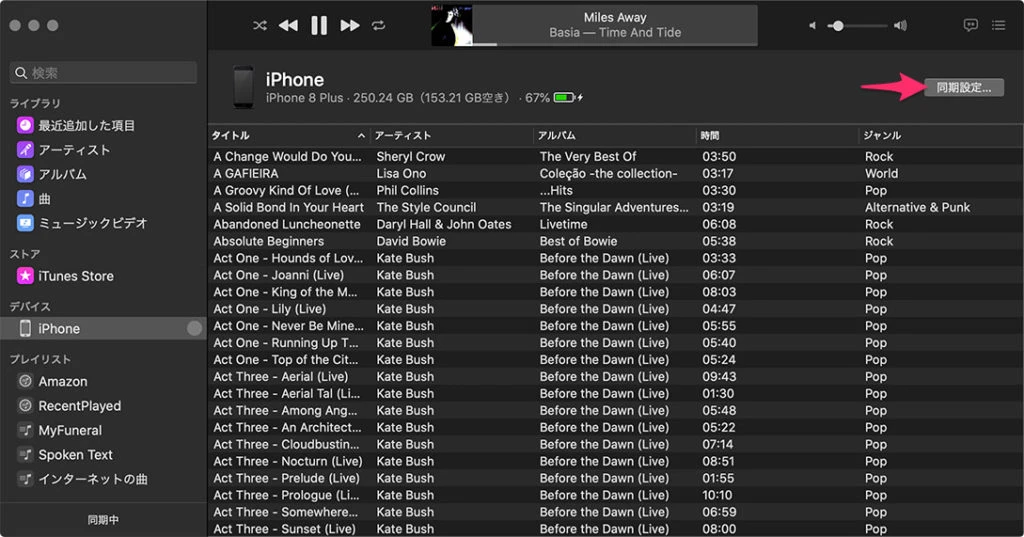Sort by the アーティスト column header

pyautogui.click(x=450, y=135)
